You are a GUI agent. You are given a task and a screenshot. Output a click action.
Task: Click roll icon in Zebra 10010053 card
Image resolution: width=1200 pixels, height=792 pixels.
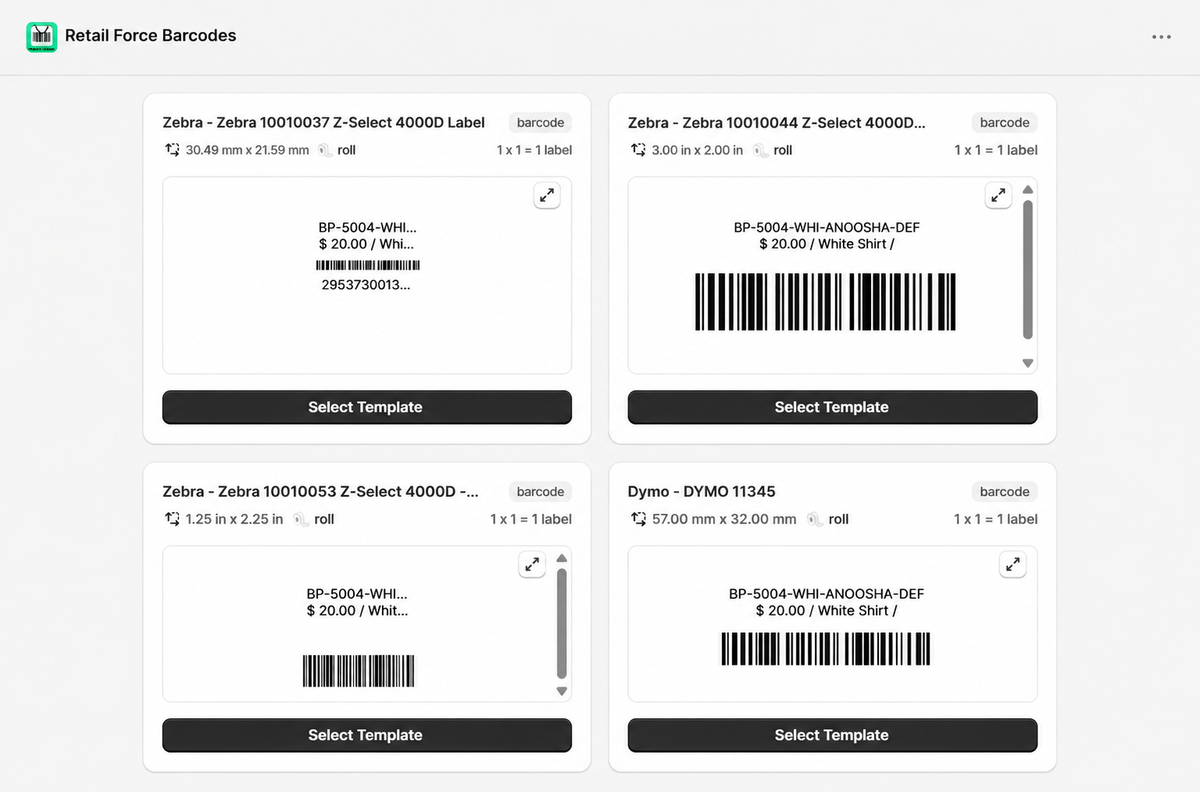(301, 519)
